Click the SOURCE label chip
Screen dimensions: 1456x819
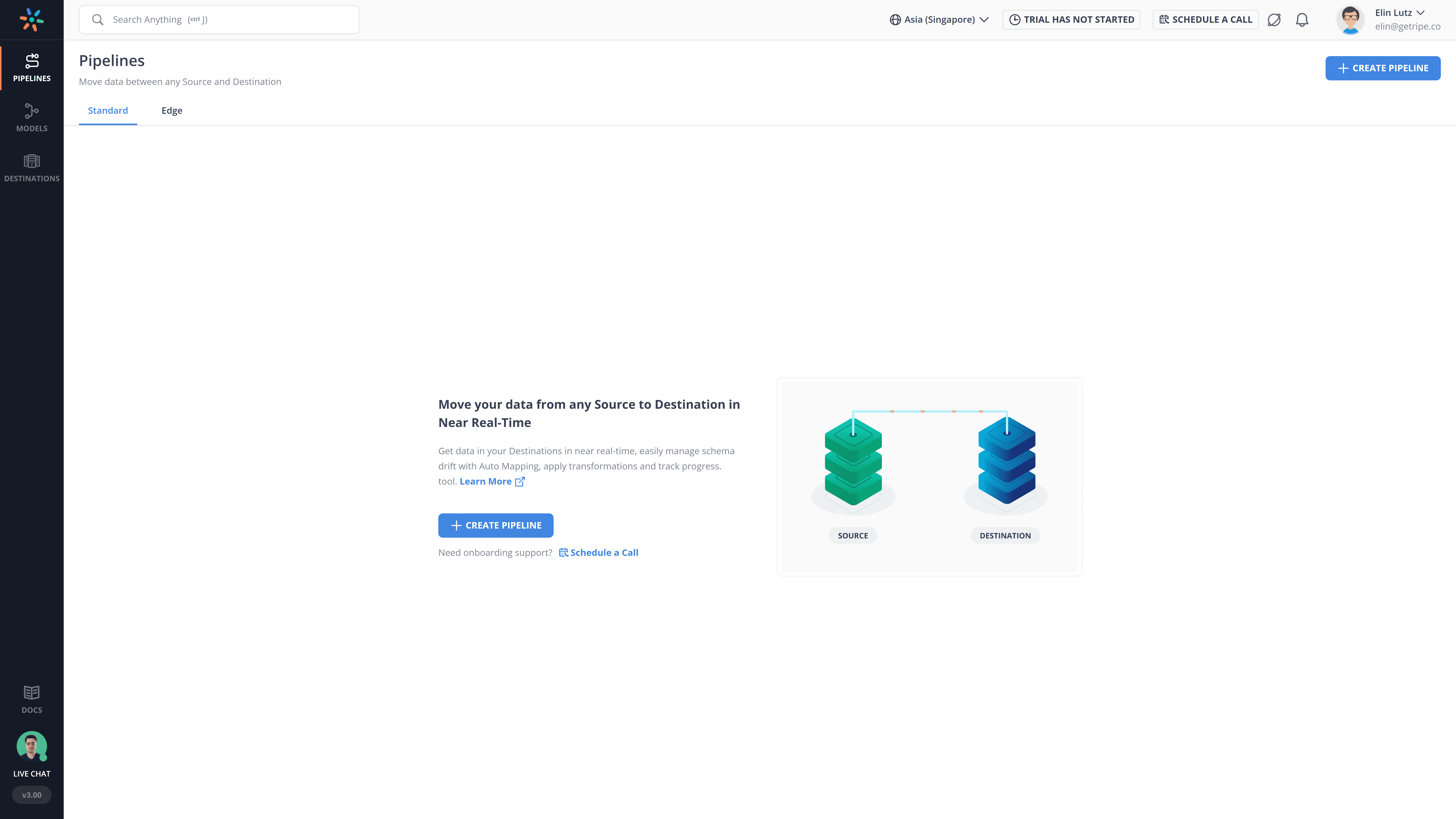[x=853, y=536]
